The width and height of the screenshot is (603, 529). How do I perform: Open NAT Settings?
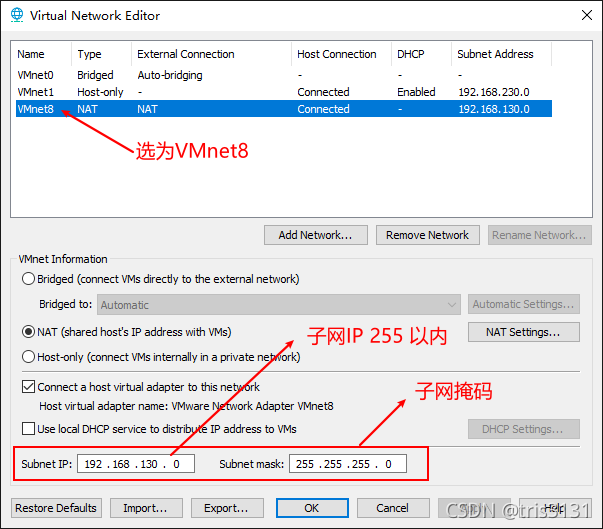click(x=524, y=332)
